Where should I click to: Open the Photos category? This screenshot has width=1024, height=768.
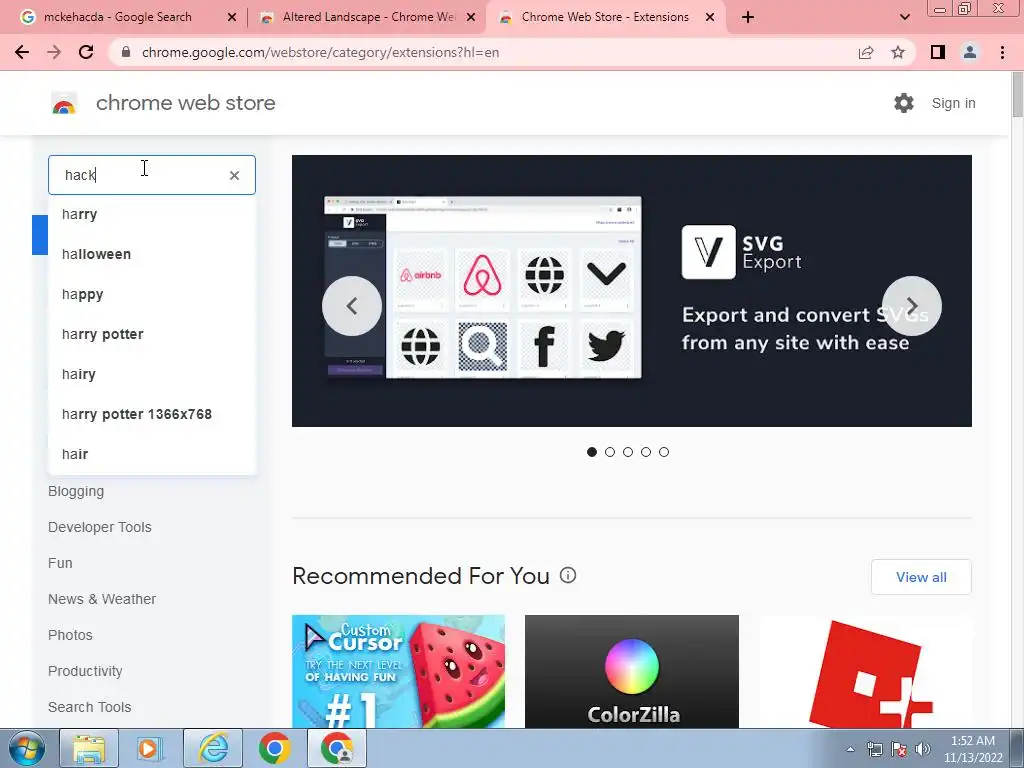point(70,635)
